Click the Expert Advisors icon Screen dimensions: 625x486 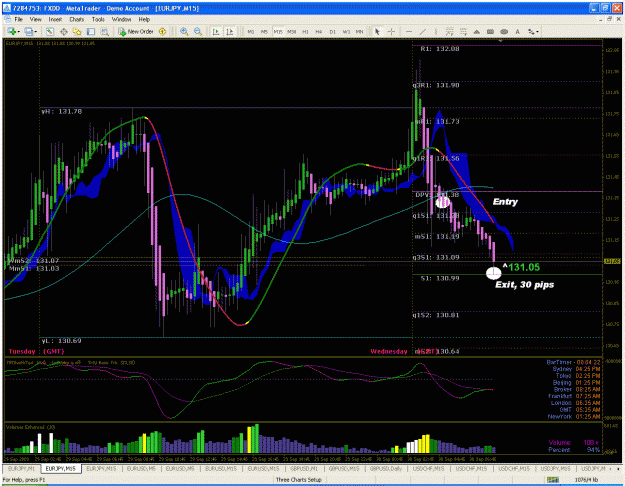point(162,31)
